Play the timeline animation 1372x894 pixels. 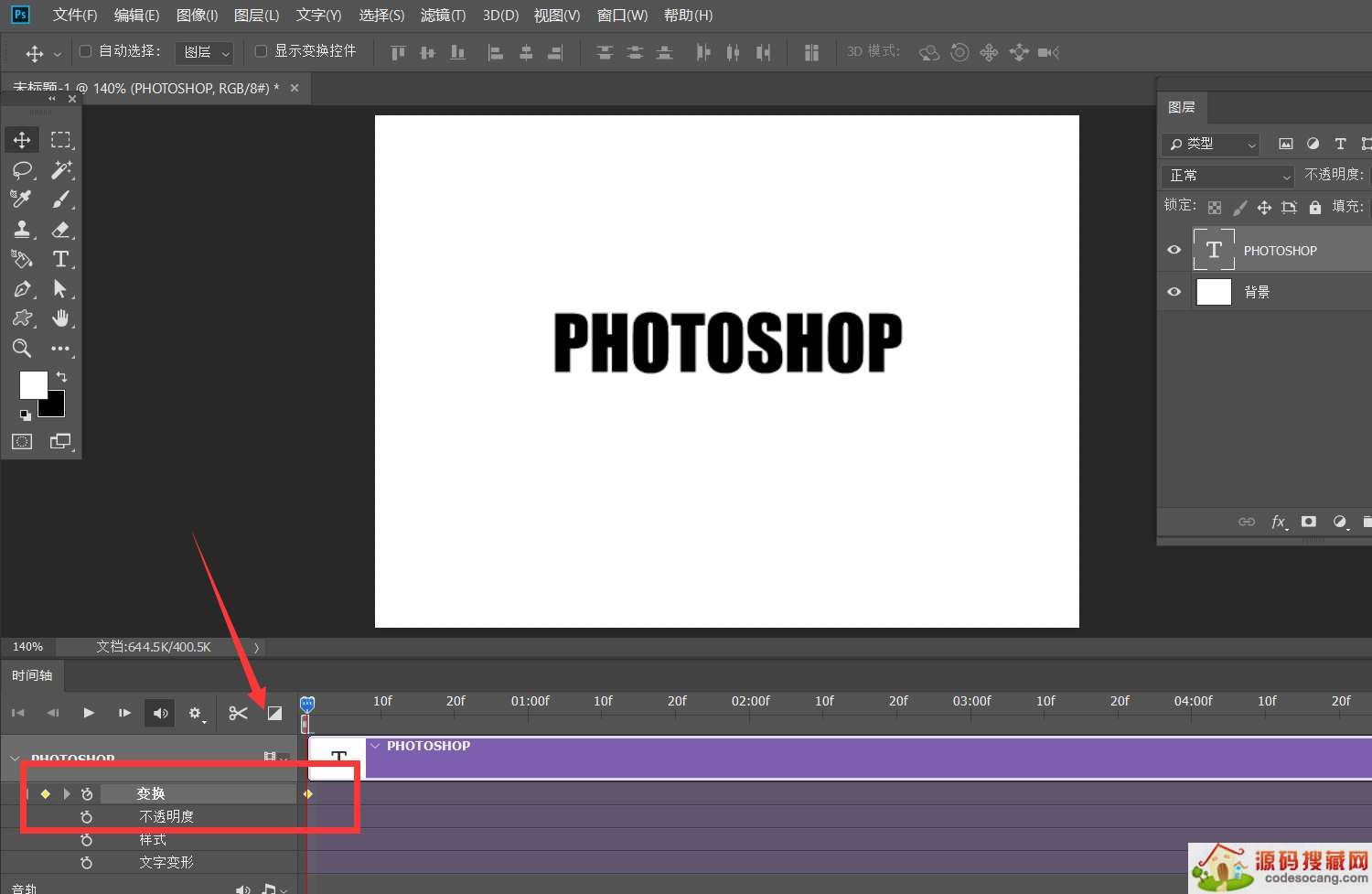(x=89, y=713)
